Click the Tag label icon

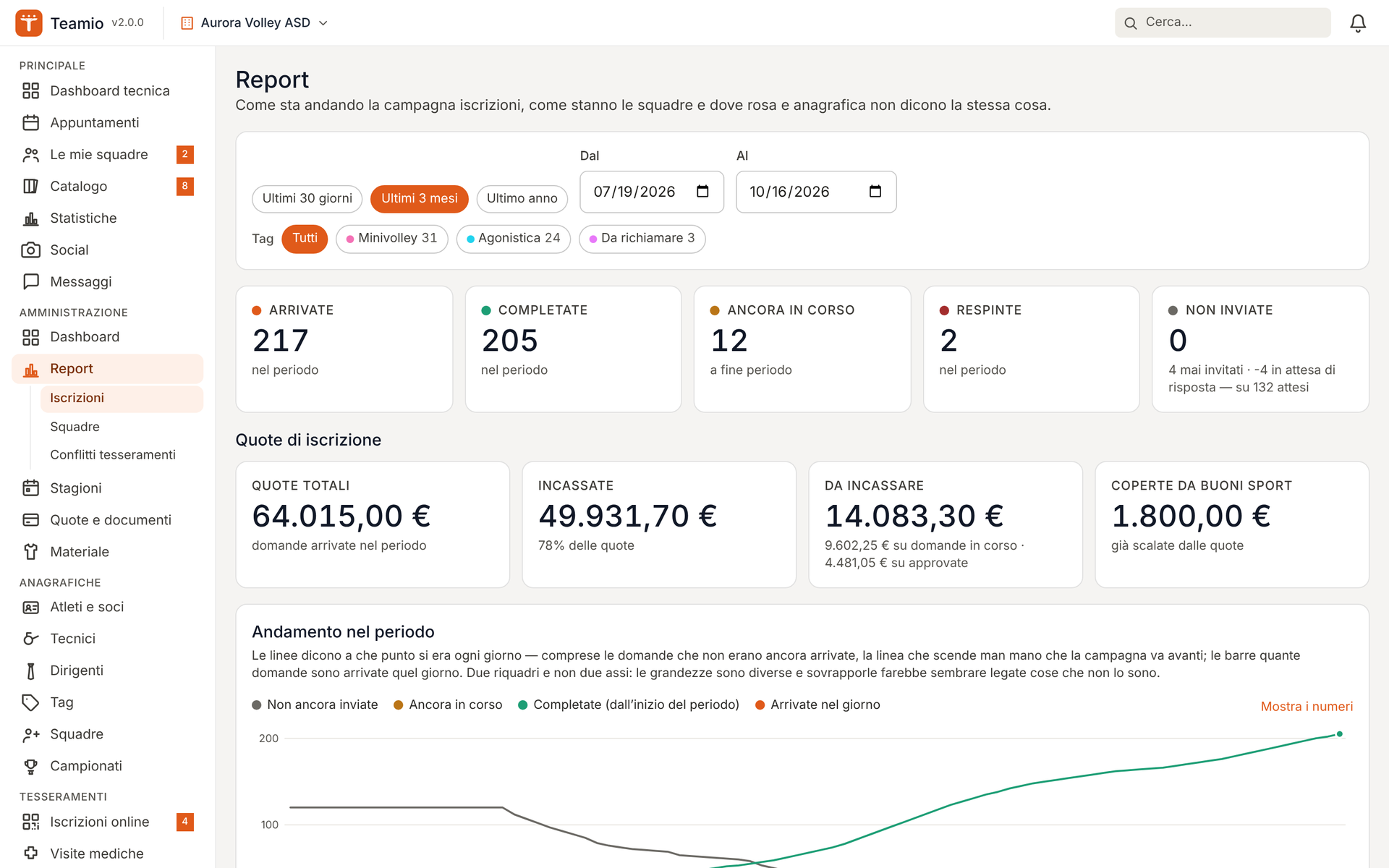click(x=30, y=702)
